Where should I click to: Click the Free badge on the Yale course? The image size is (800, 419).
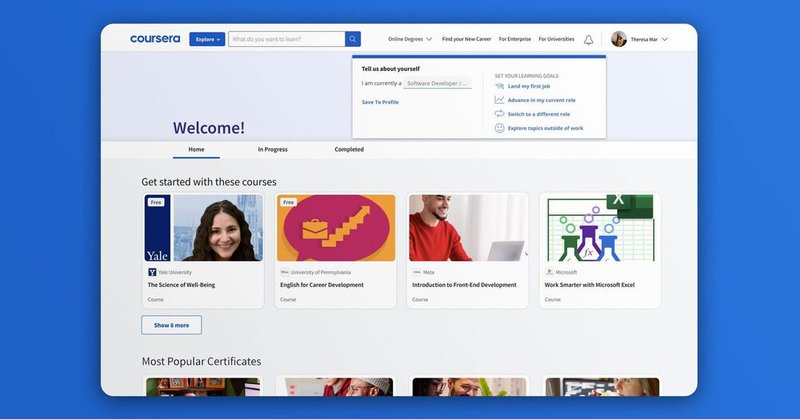(156, 202)
